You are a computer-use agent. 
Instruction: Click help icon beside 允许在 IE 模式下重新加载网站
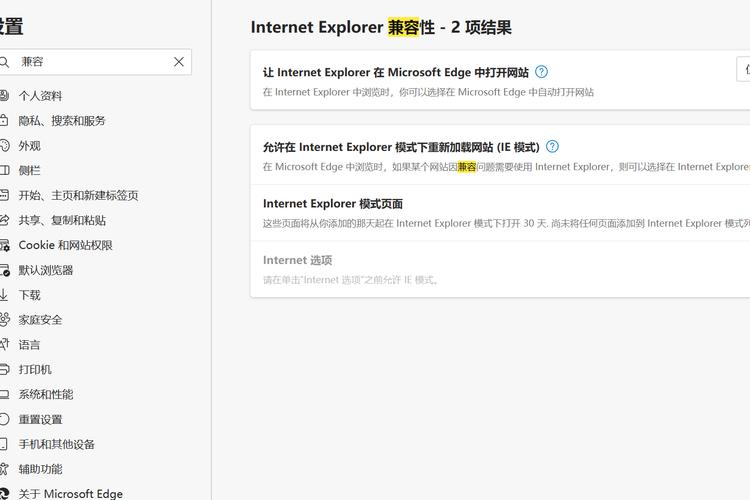click(x=552, y=146)
